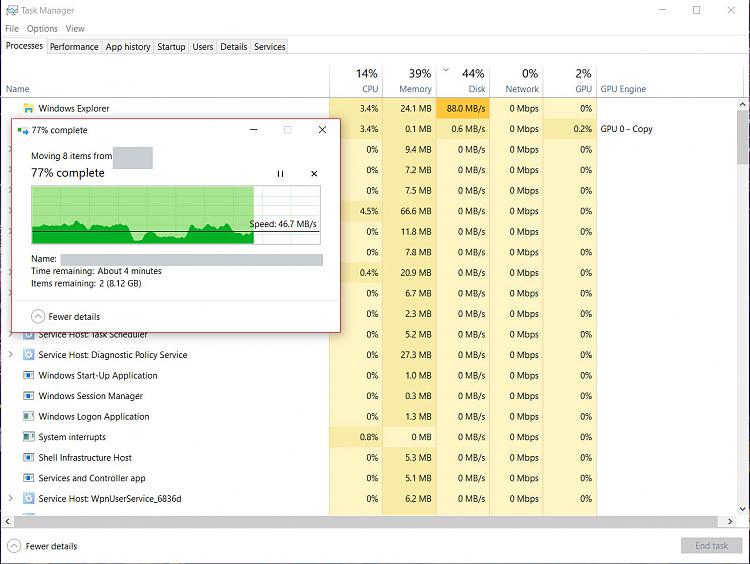750x564 pixels.
Task: Switch to the Users tab
Action: (x=203, y=47)
